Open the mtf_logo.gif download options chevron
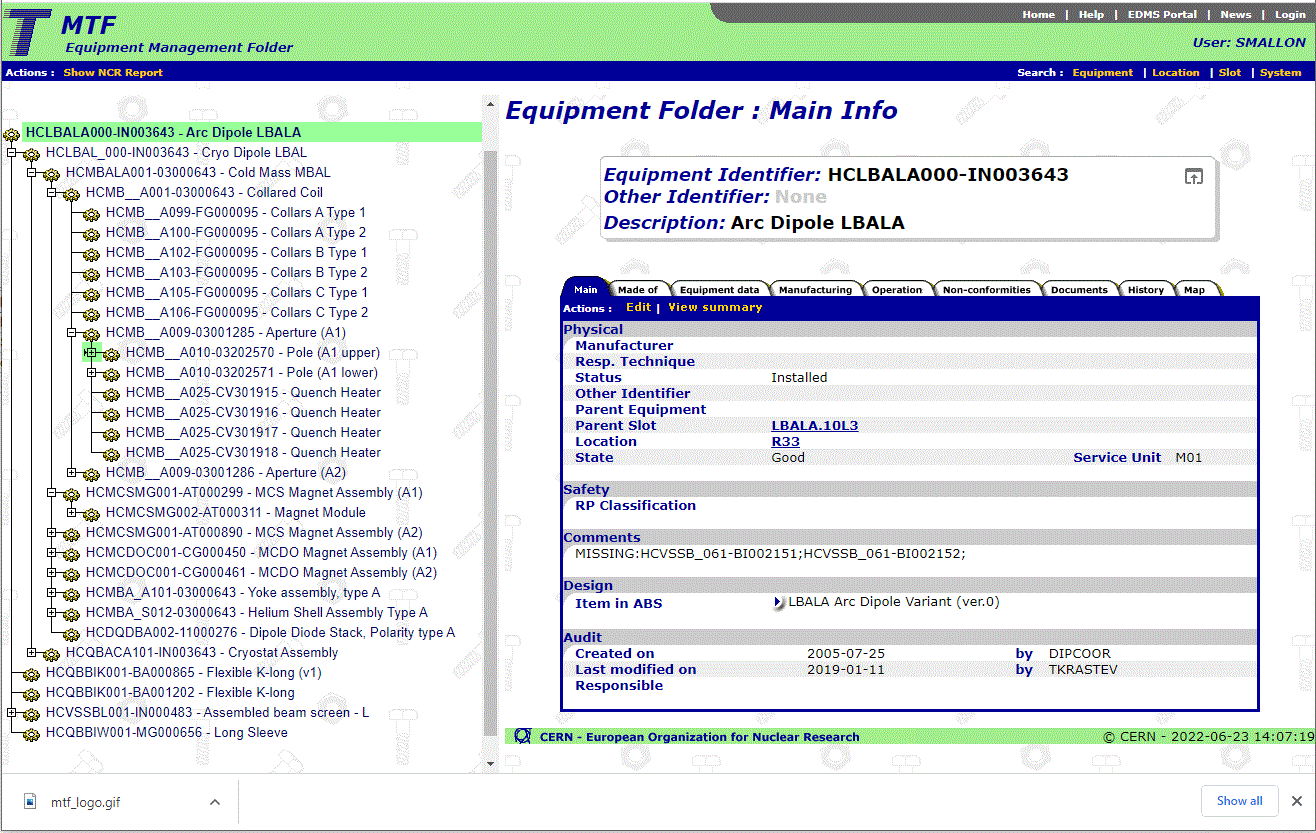Image resolution: width=1316 pixels, height=833 pixels. [x=215, y=801]
